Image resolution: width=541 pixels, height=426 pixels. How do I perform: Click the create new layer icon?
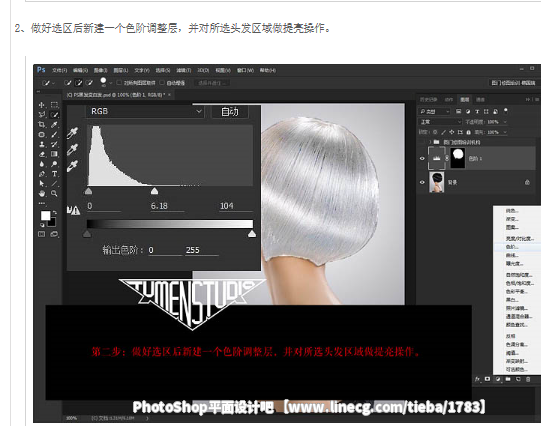point(518,379)
